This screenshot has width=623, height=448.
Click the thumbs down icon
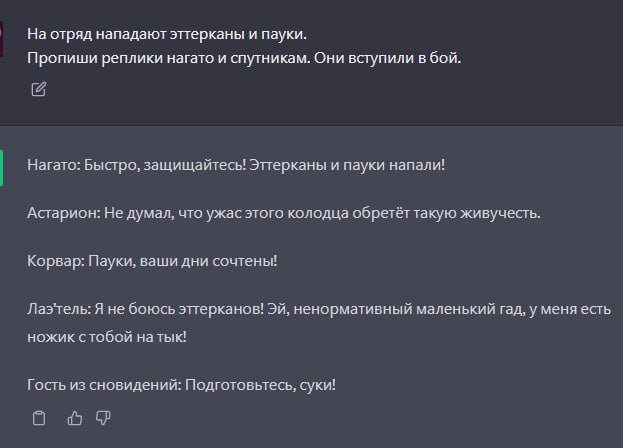102,418
